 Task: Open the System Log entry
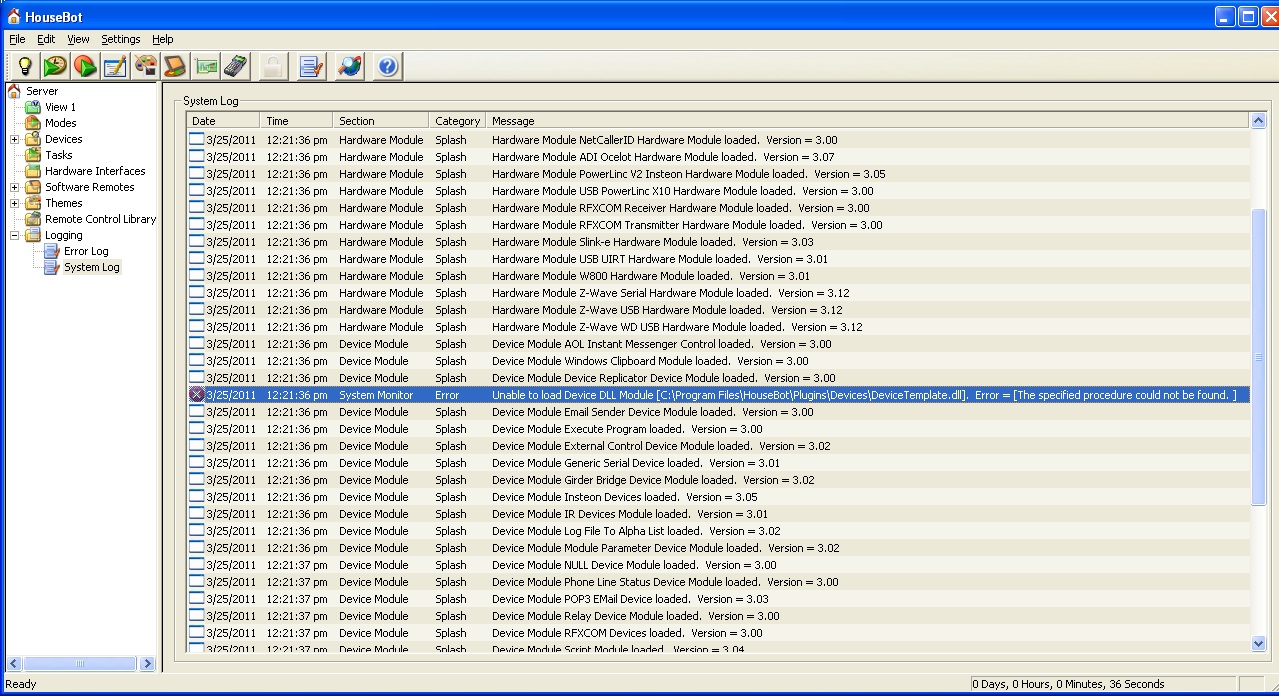91,267
